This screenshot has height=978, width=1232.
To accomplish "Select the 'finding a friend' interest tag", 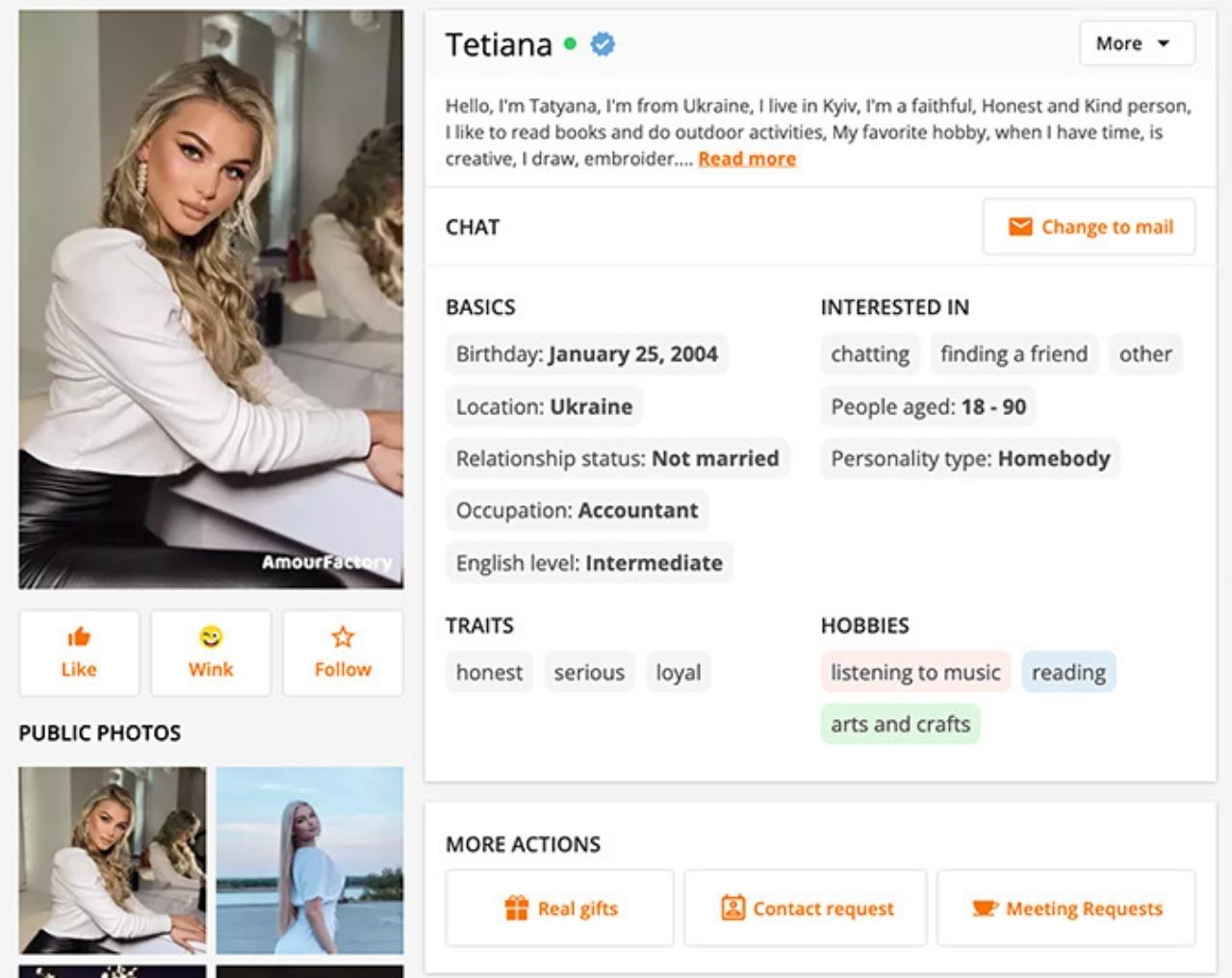I will [x=1014, y=353].
